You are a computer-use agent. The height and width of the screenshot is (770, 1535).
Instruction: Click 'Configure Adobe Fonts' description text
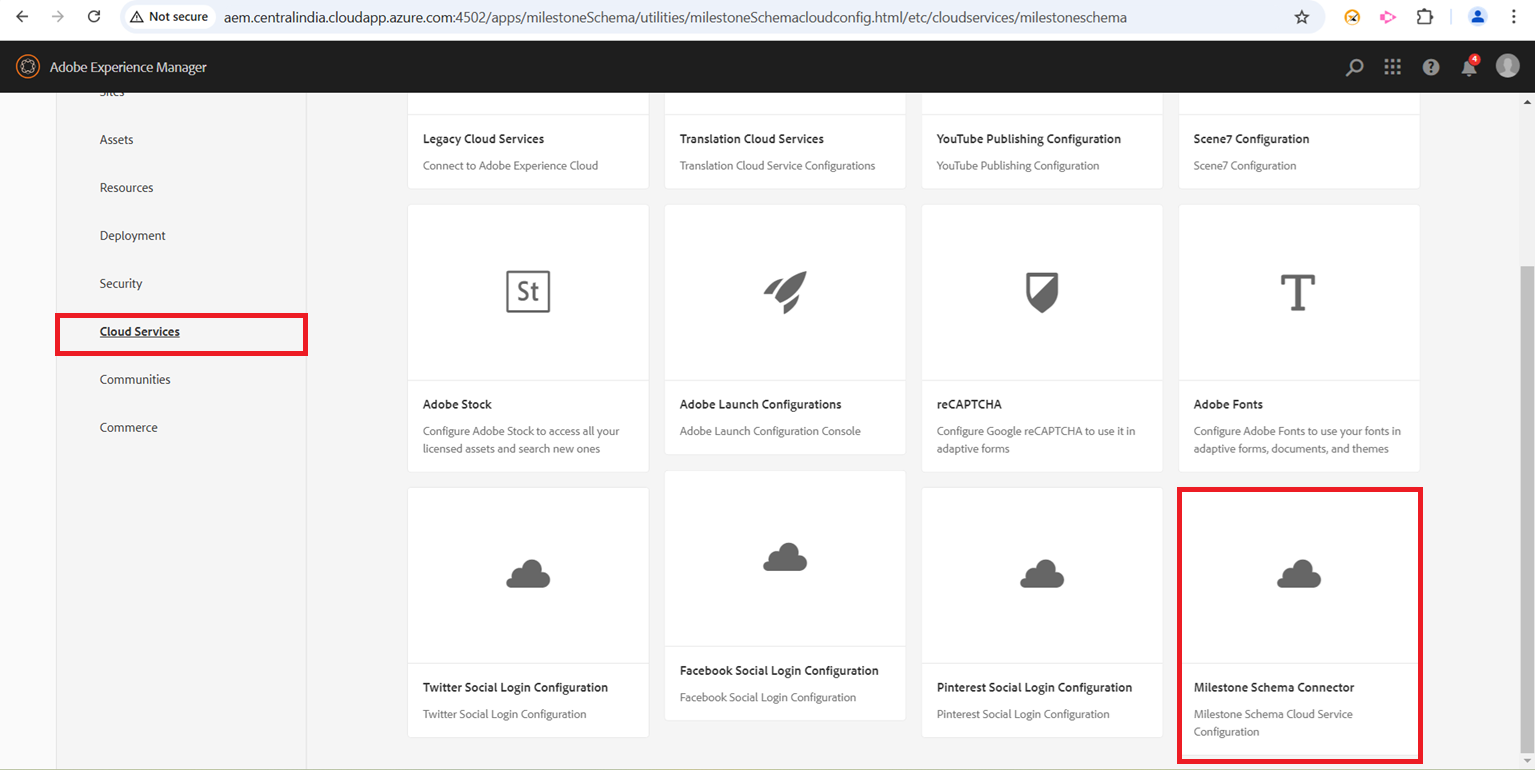point(1297,440)
